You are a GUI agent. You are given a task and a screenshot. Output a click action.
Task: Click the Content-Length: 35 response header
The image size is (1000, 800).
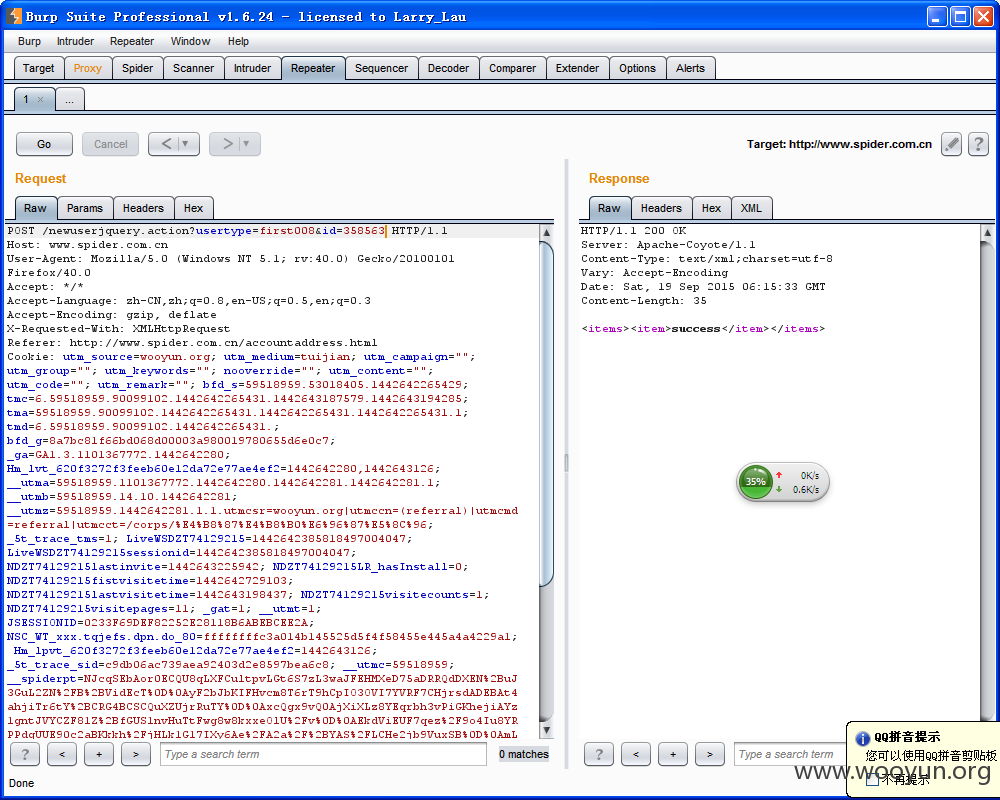click(643, 301)
